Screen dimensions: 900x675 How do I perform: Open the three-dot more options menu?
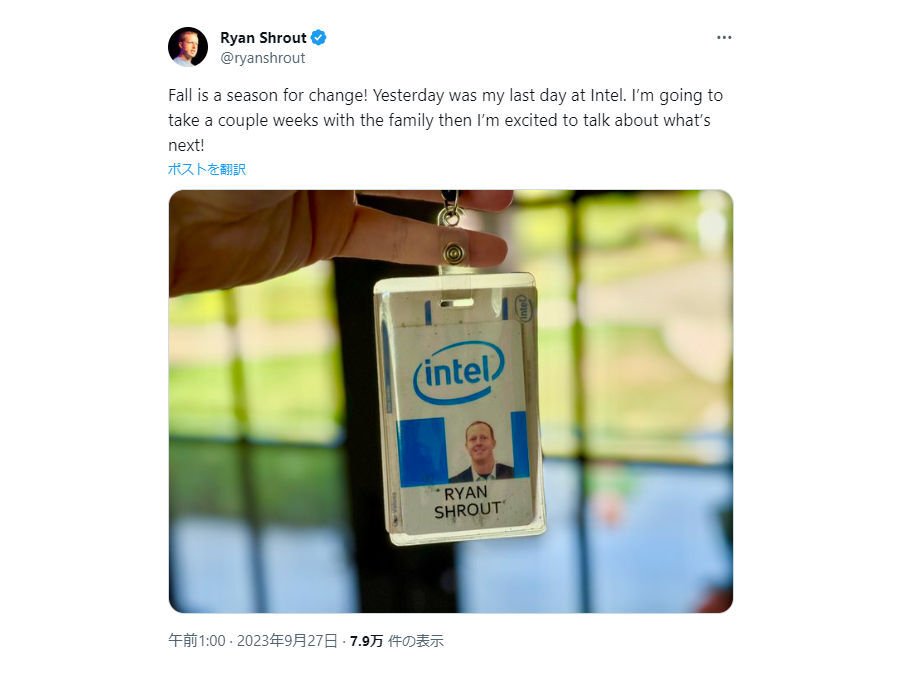tap(724, 37)
